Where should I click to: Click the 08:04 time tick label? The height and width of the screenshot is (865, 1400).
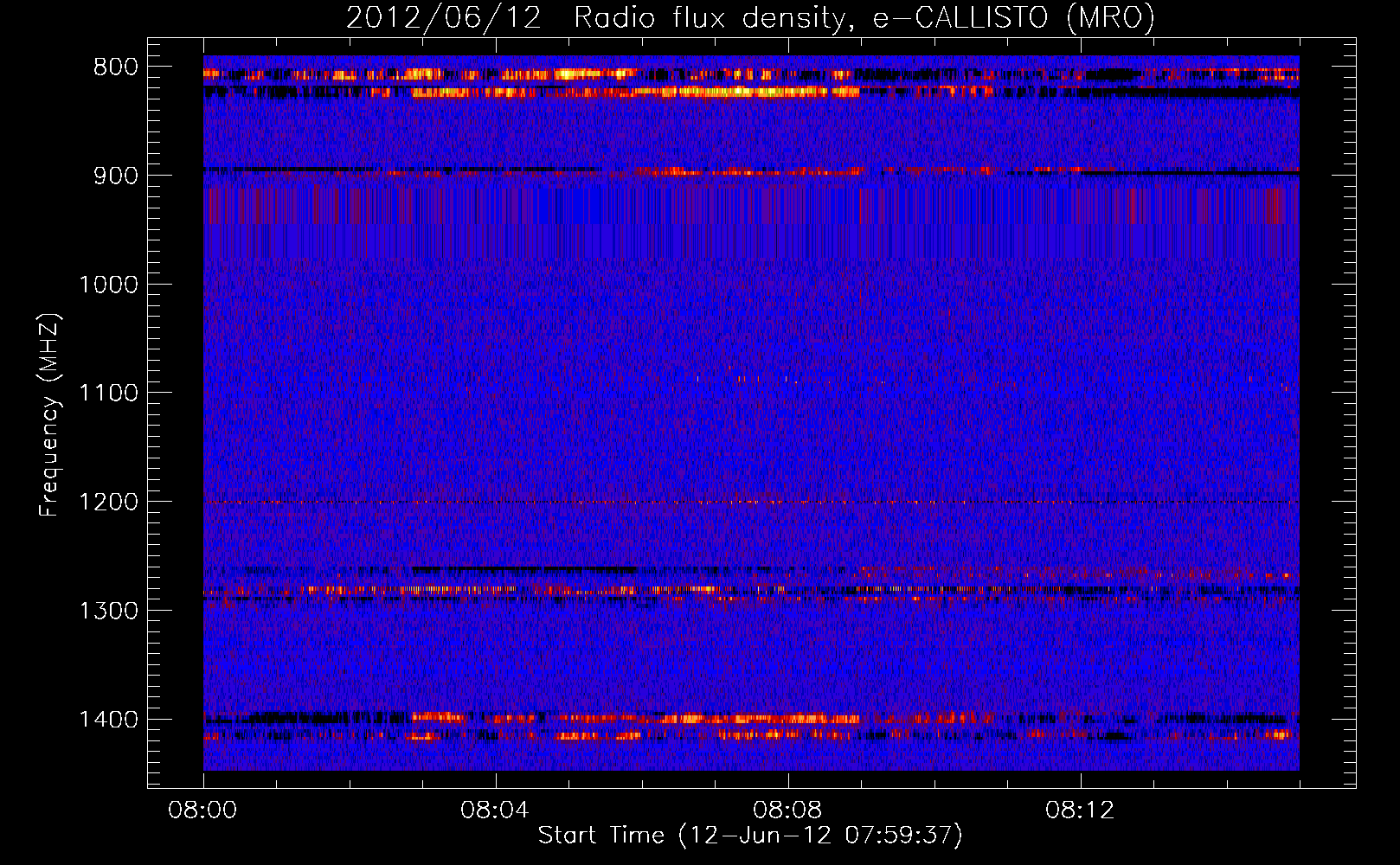(495, 811)
